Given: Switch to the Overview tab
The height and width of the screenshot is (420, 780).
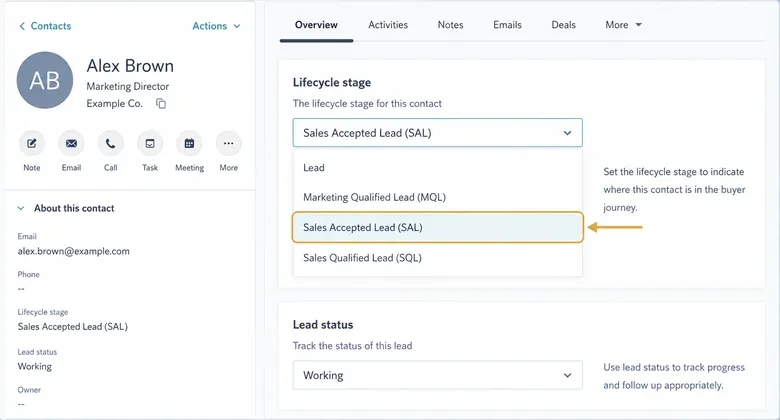Looking at the screenshot, I should [316, 25].
